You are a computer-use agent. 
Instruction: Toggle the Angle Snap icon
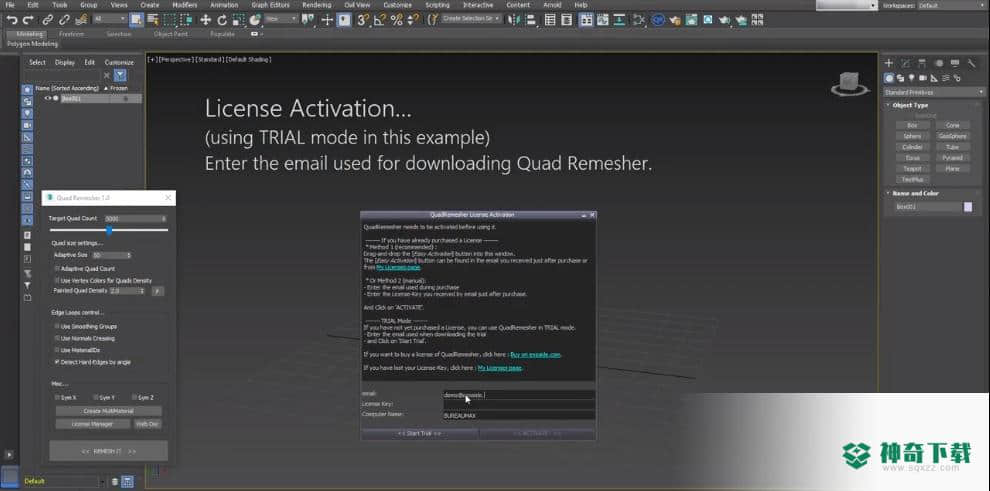coord(379,20)
